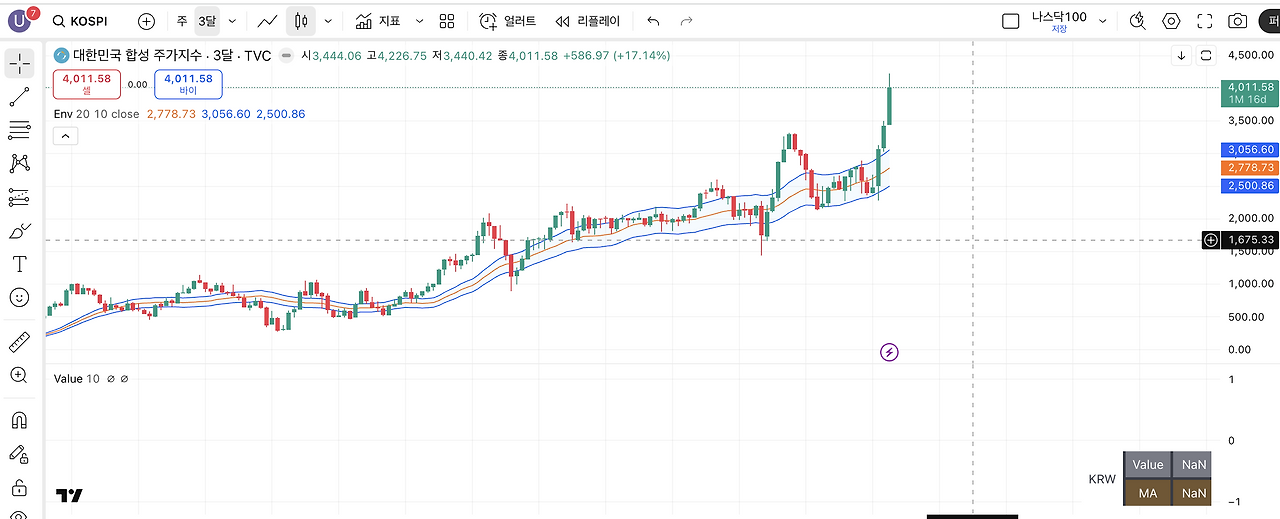The height and width of the screenshot is (519, 1280).
Task: Click the Value cell in the KRW table
Action: coord(1147,465)
